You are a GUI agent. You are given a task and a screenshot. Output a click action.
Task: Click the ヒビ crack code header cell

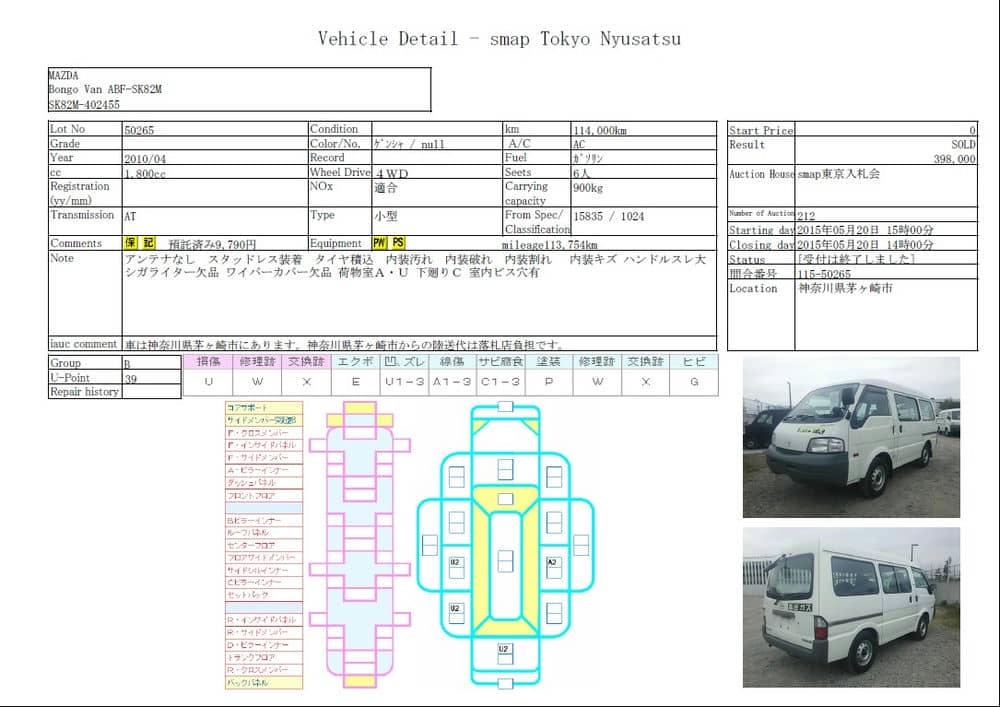[694, 362]
